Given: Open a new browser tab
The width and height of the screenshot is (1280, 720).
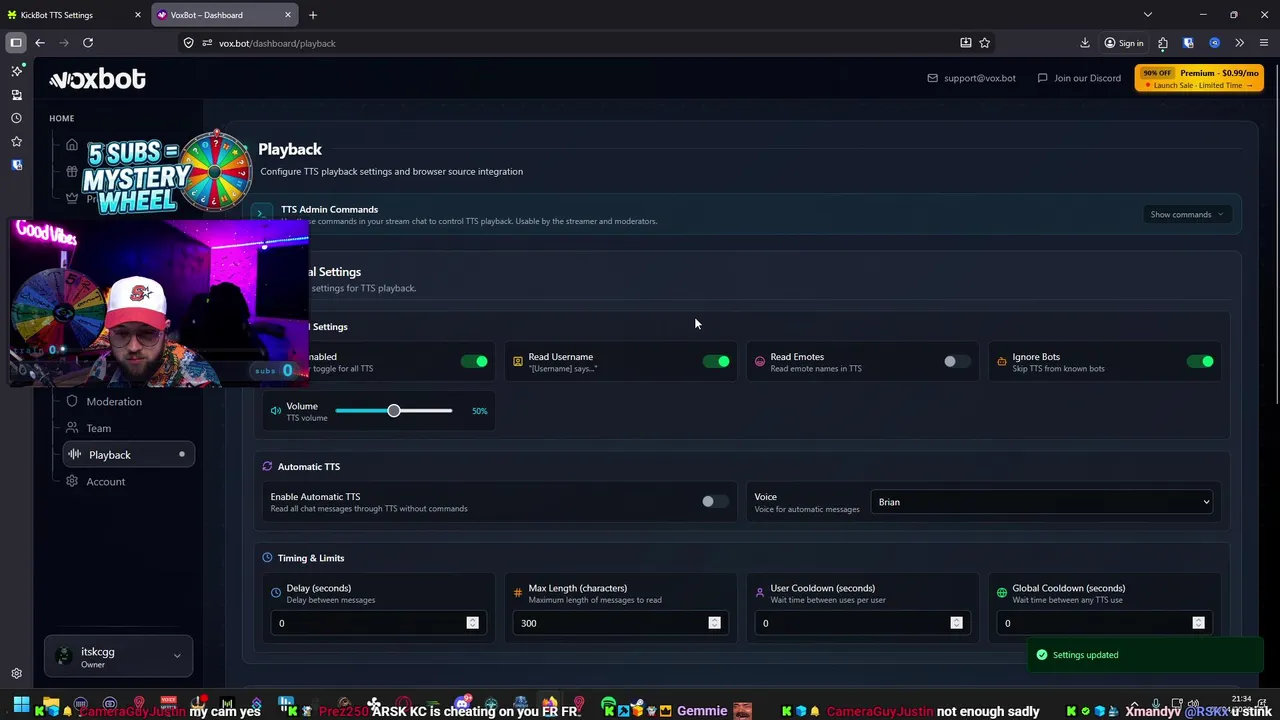Looking at the screenshot, I should pos(313,15).
